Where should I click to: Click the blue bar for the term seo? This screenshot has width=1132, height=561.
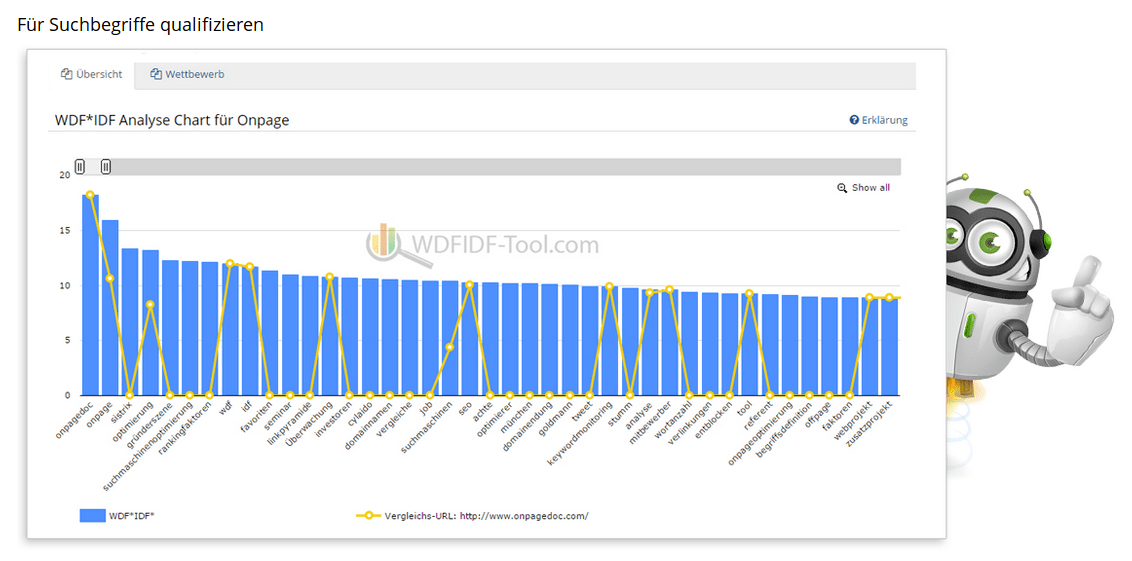coord(470,340)
